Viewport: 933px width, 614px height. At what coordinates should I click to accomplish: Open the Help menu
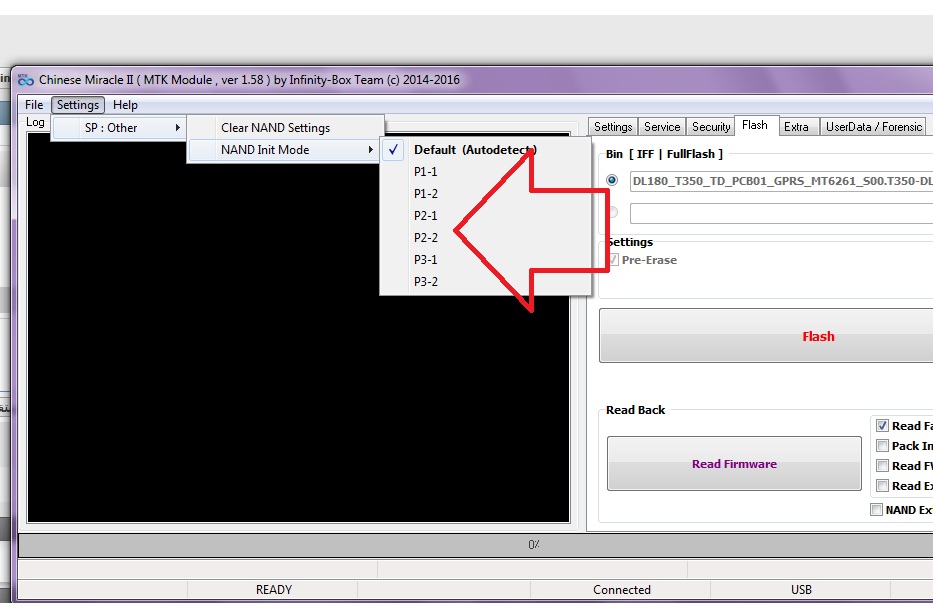coord(125,105)
